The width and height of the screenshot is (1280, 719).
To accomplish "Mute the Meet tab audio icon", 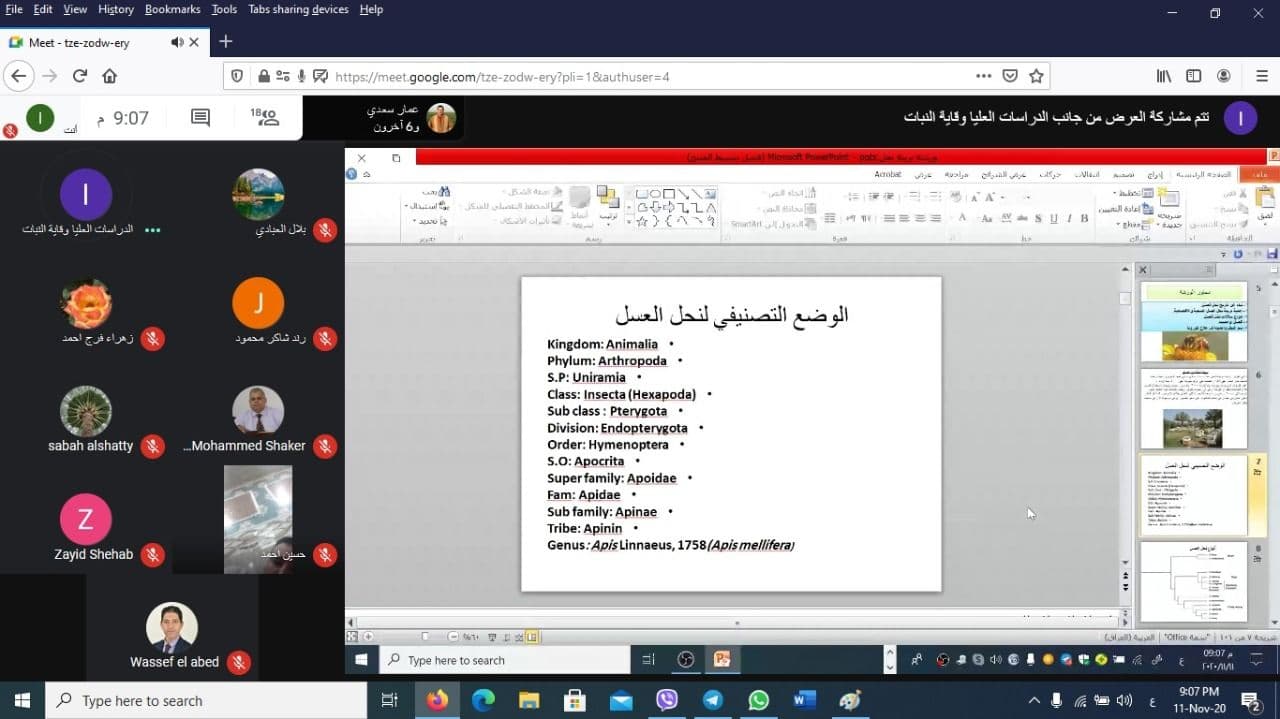I will tap(177, 42).
